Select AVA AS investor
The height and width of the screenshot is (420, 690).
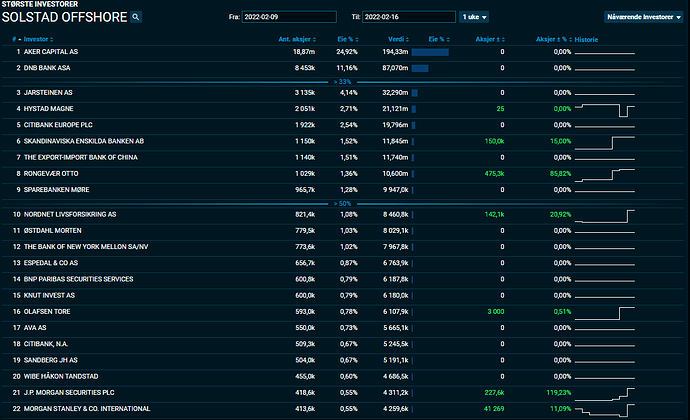[x=35, y=328]
